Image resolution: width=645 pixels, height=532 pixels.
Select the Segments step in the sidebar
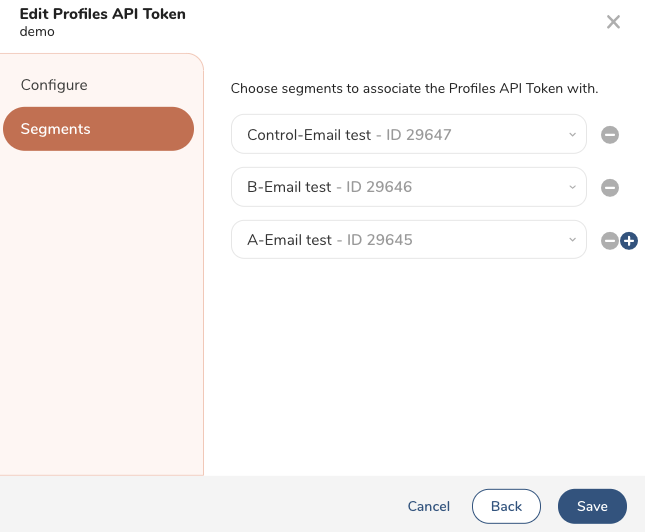point(98,129)
